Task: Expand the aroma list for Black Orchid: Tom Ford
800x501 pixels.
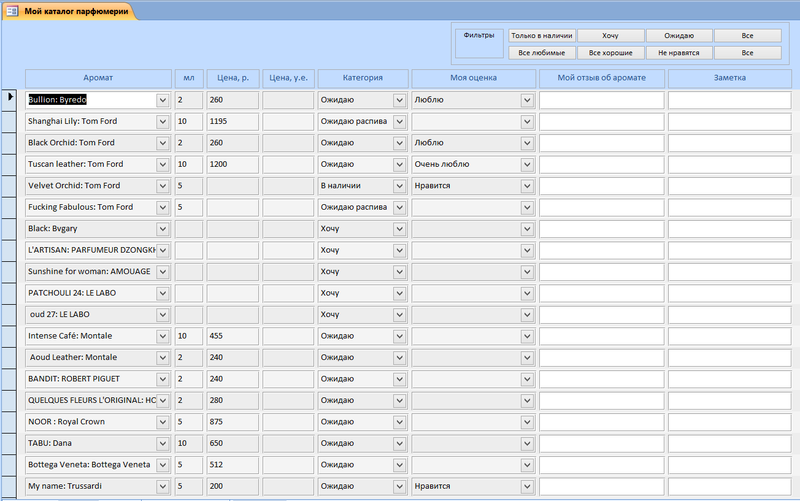Action: (x=163, y=143)
